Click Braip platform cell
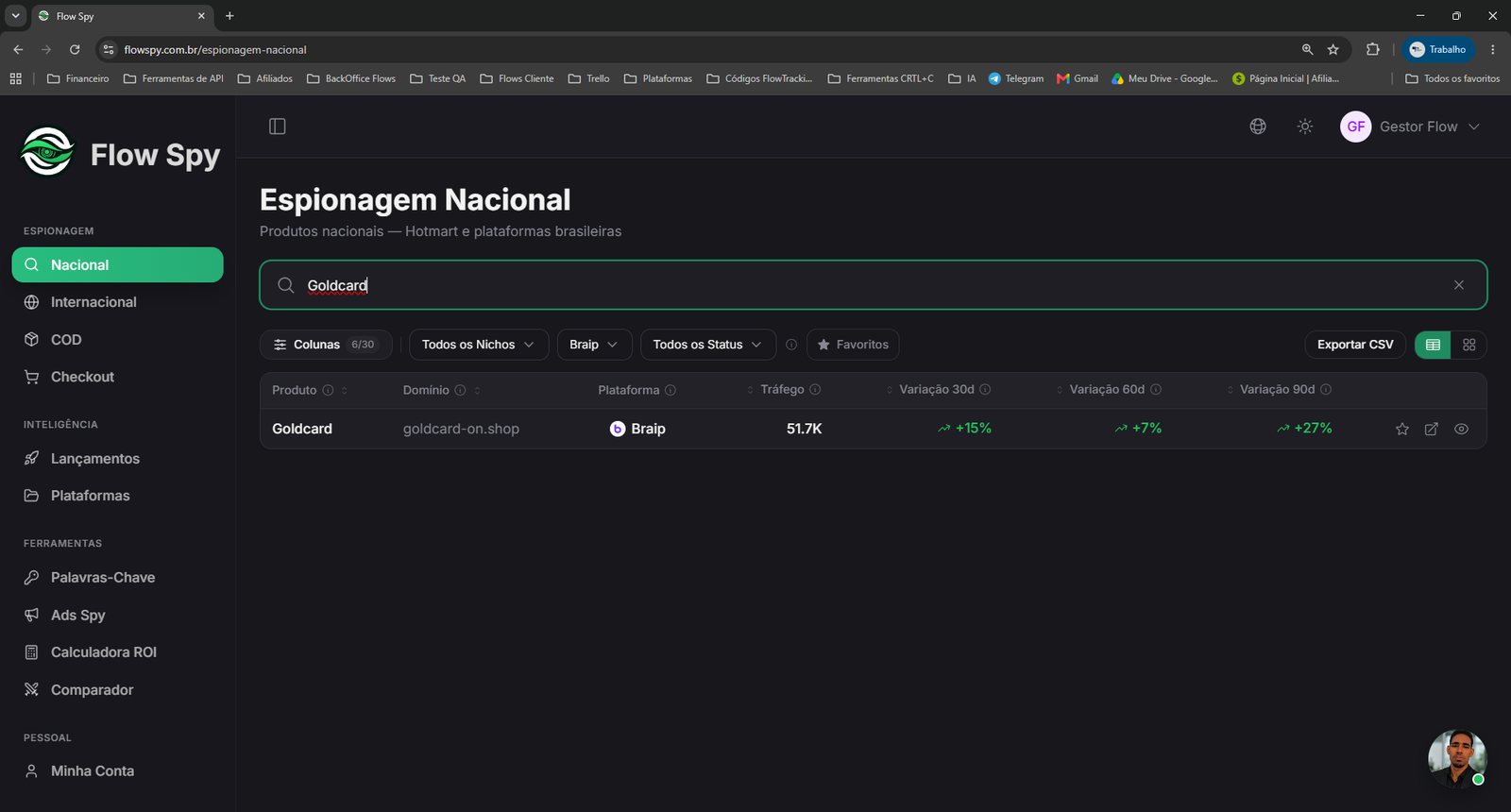1511x812 pixels. click(x=637, y=429)
